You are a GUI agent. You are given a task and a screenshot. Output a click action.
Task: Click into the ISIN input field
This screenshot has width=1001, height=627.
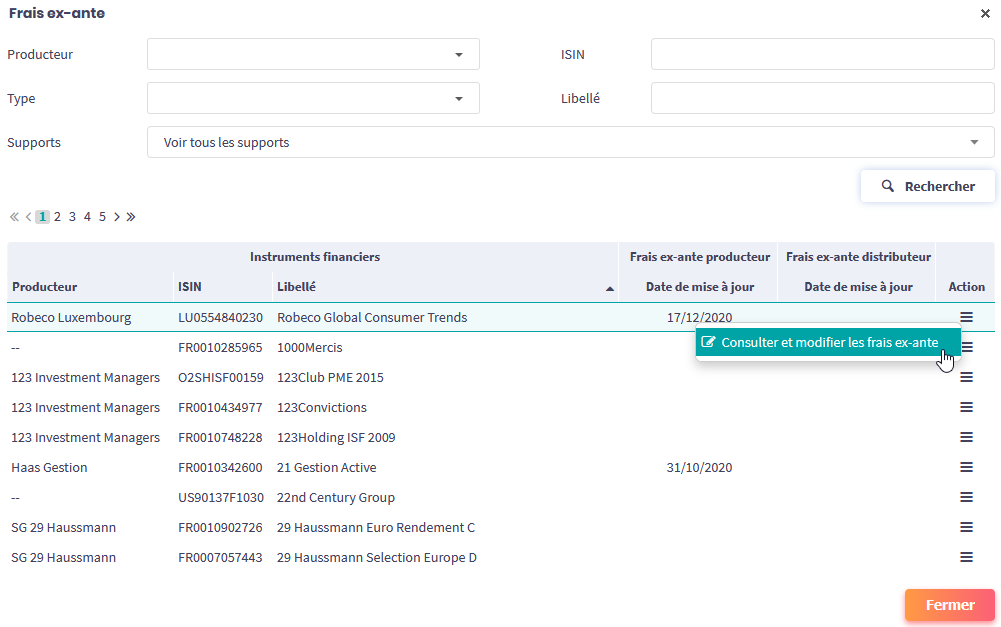822,55
